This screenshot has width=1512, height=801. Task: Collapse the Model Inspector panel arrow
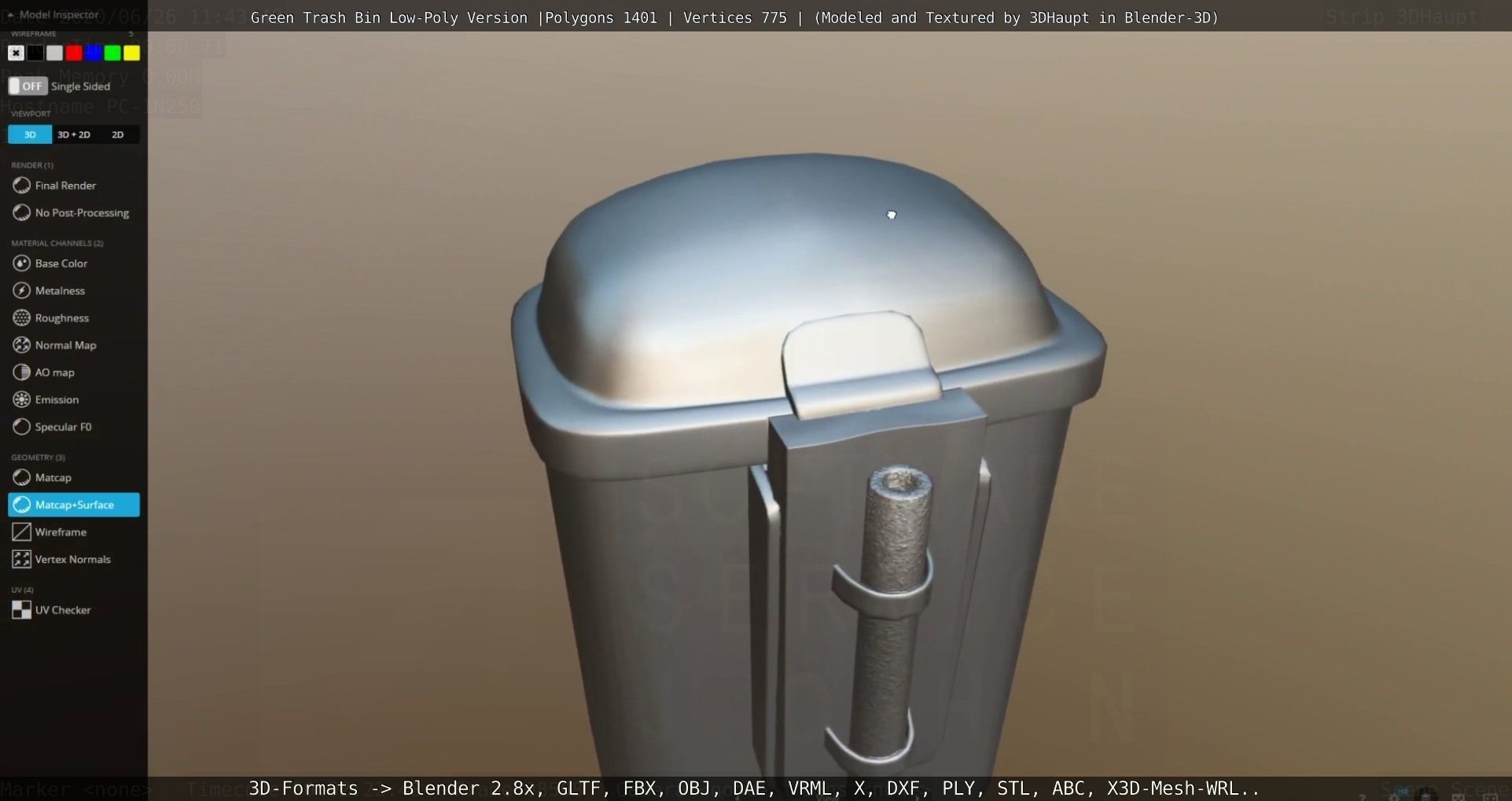pyautogui.click(x=11, y=15)
